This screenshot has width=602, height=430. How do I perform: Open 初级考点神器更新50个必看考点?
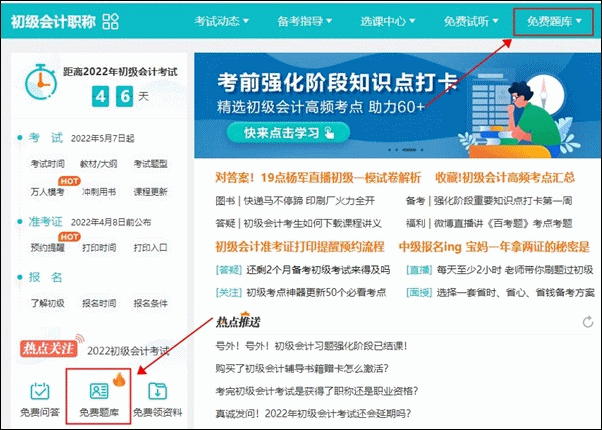[x=316, y=293]
